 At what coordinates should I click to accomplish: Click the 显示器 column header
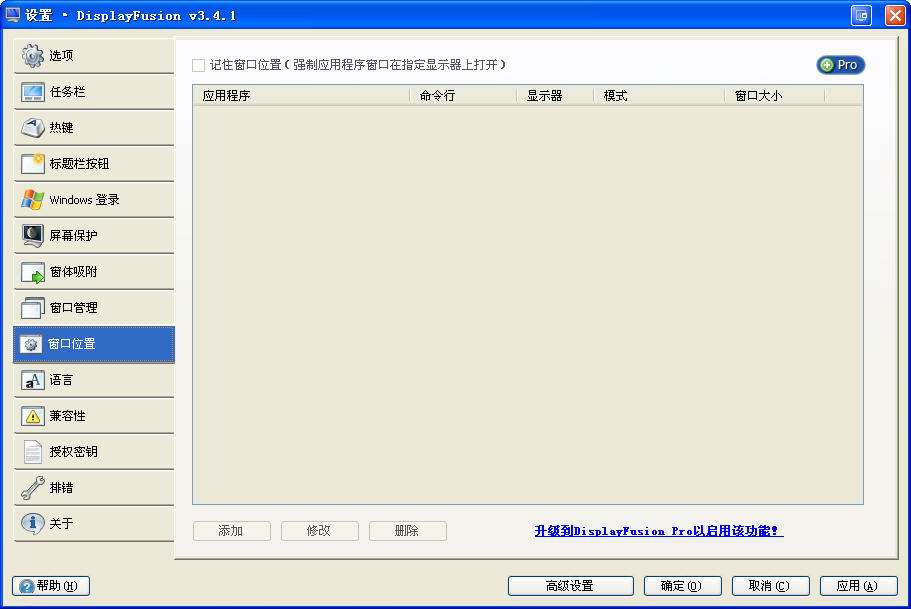tap(555, 95)
